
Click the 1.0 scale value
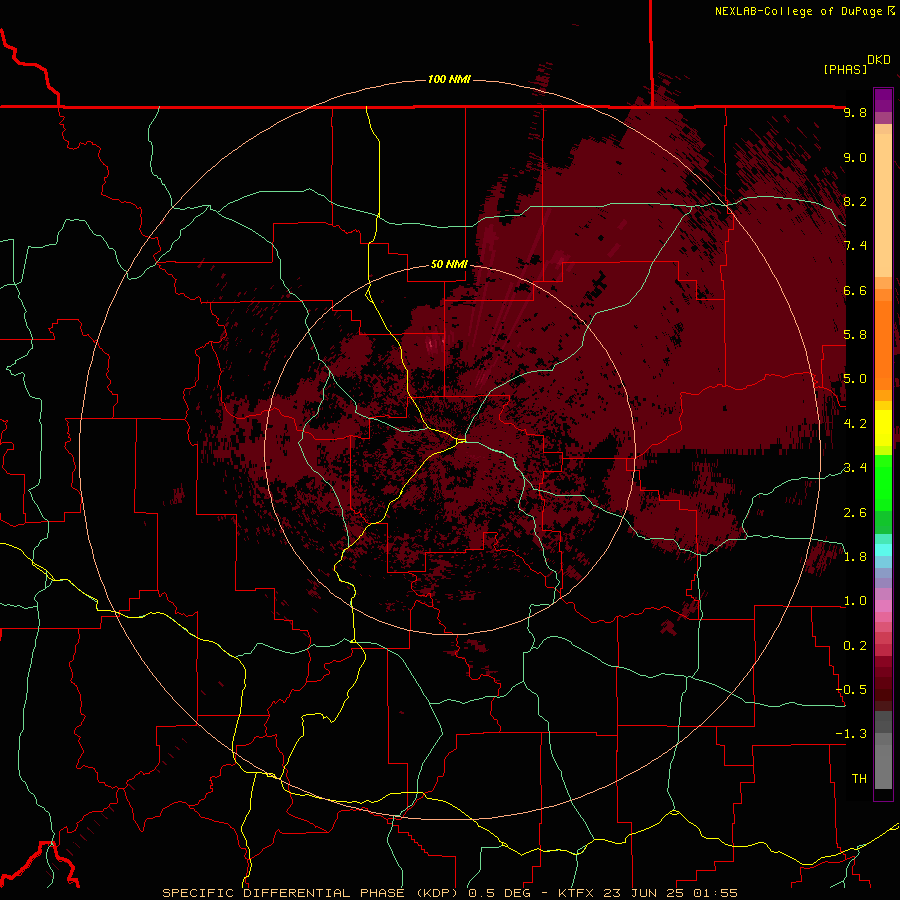tap(855, 602)
